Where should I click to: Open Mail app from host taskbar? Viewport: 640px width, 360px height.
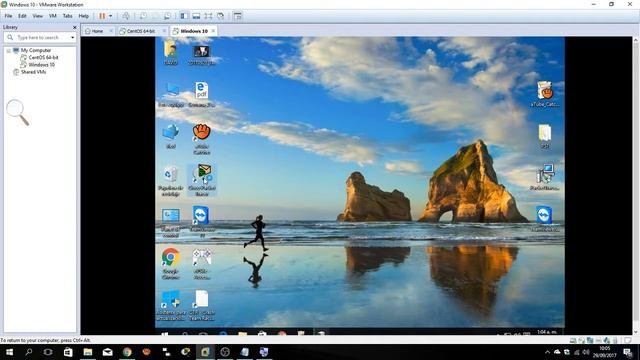point(107,352)
